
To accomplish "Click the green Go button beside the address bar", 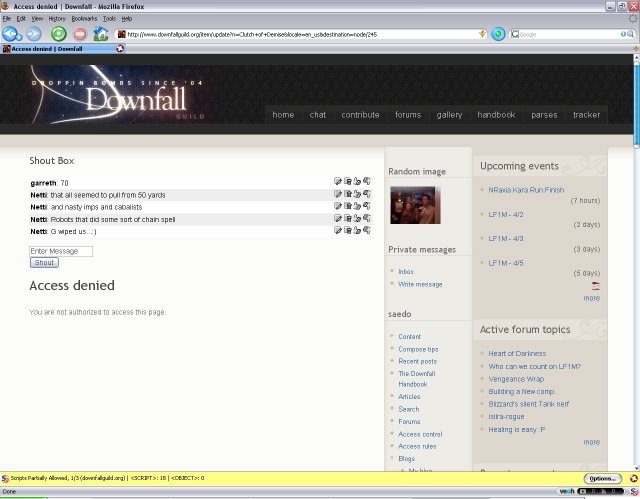I will (x=498, y=34).
